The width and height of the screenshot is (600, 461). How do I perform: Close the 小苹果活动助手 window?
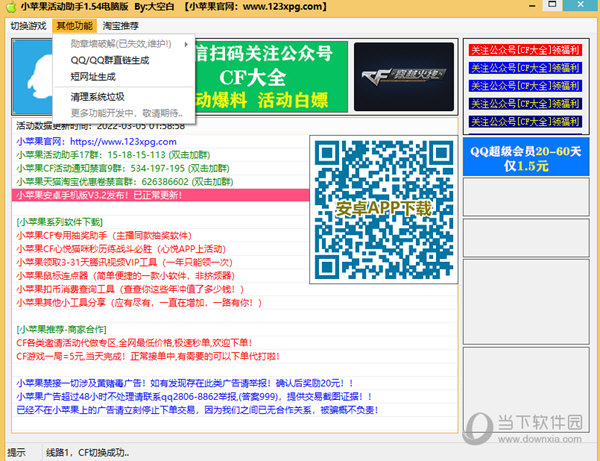point(580,5)
